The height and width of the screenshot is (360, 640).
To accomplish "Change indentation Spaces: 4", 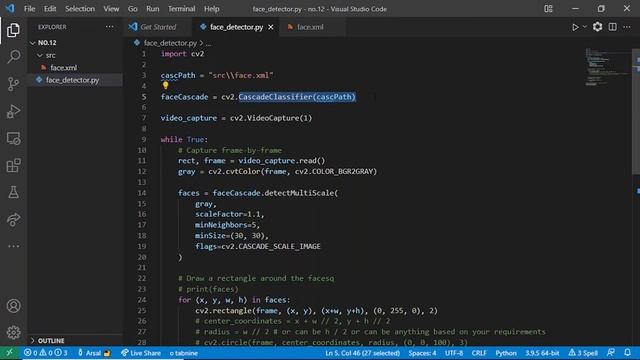I will tap(422, 353).
